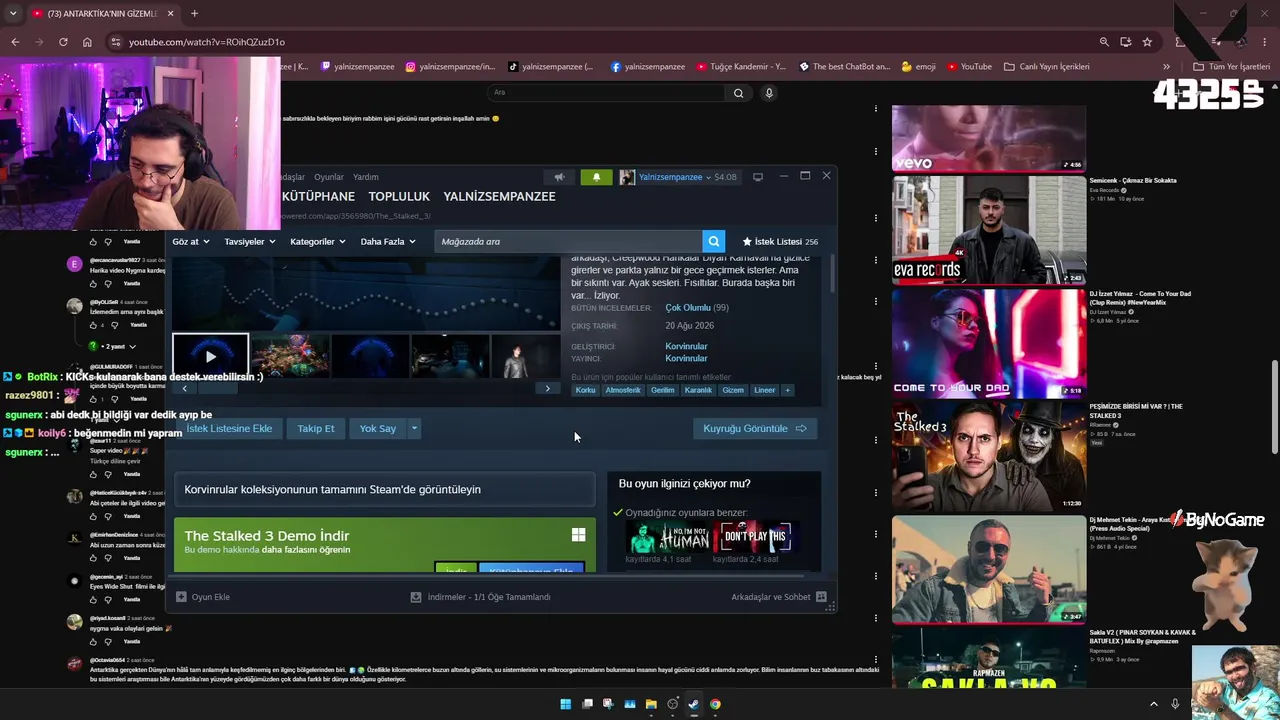The height and width of the screenshot is (720, 1280).
Task: Click the taskbar microphone tray icon
Action: tap(1175, 704)
